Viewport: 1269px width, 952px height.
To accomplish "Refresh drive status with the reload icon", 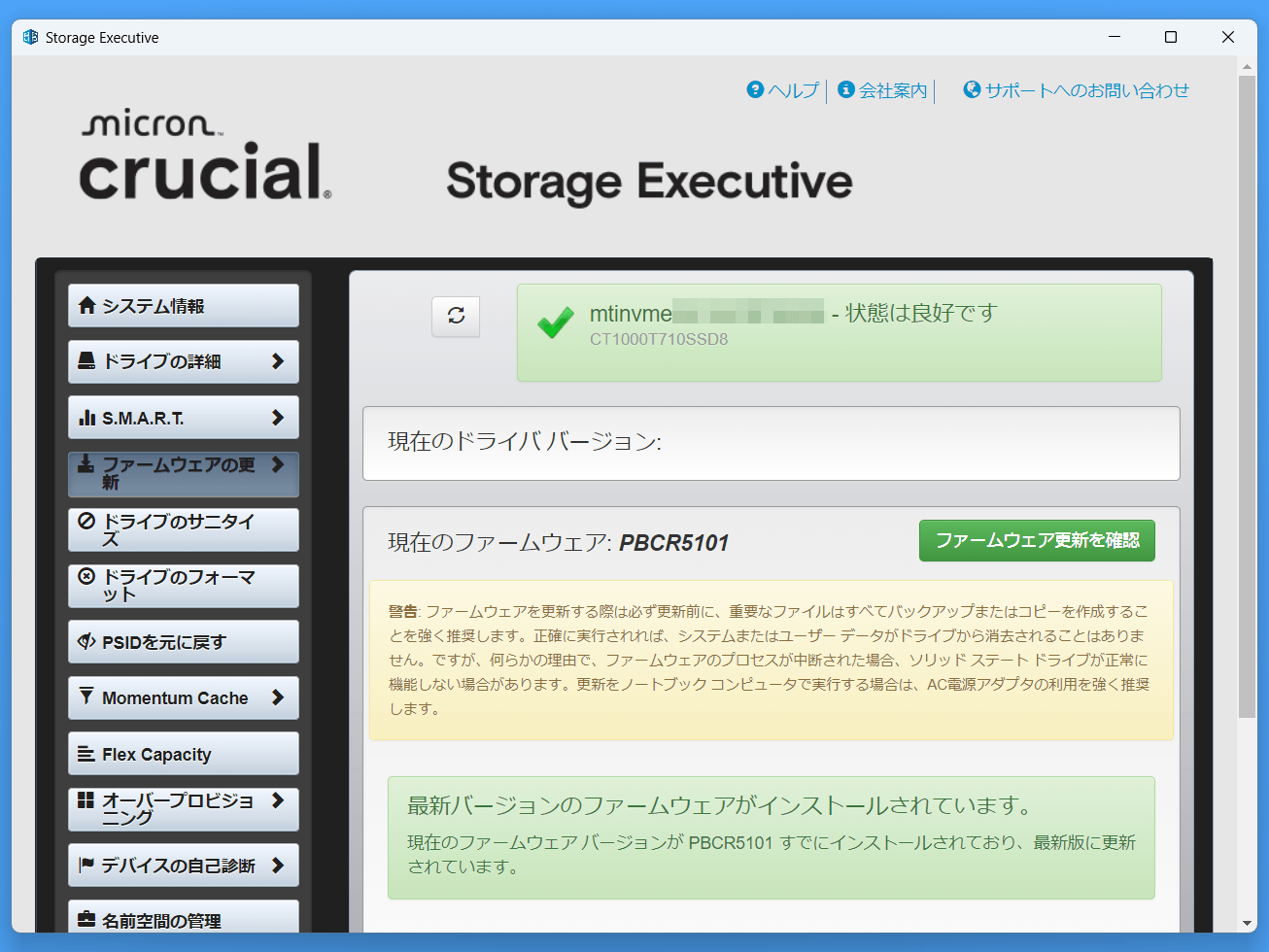I will [x=456, y=316].
